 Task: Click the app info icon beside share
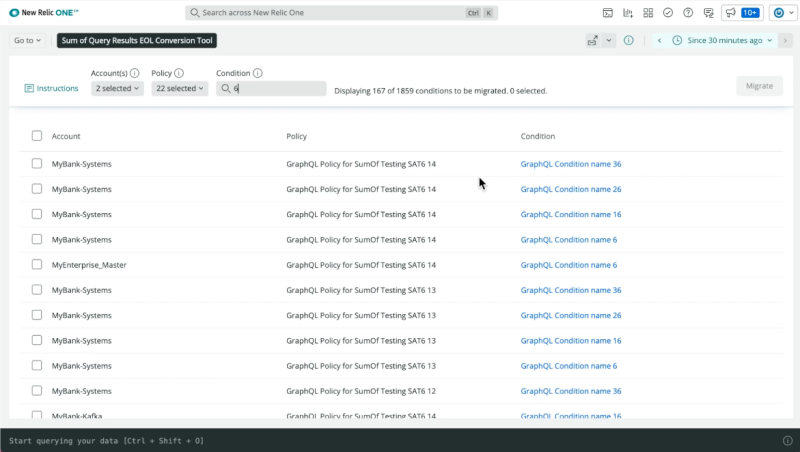point(629,40)
